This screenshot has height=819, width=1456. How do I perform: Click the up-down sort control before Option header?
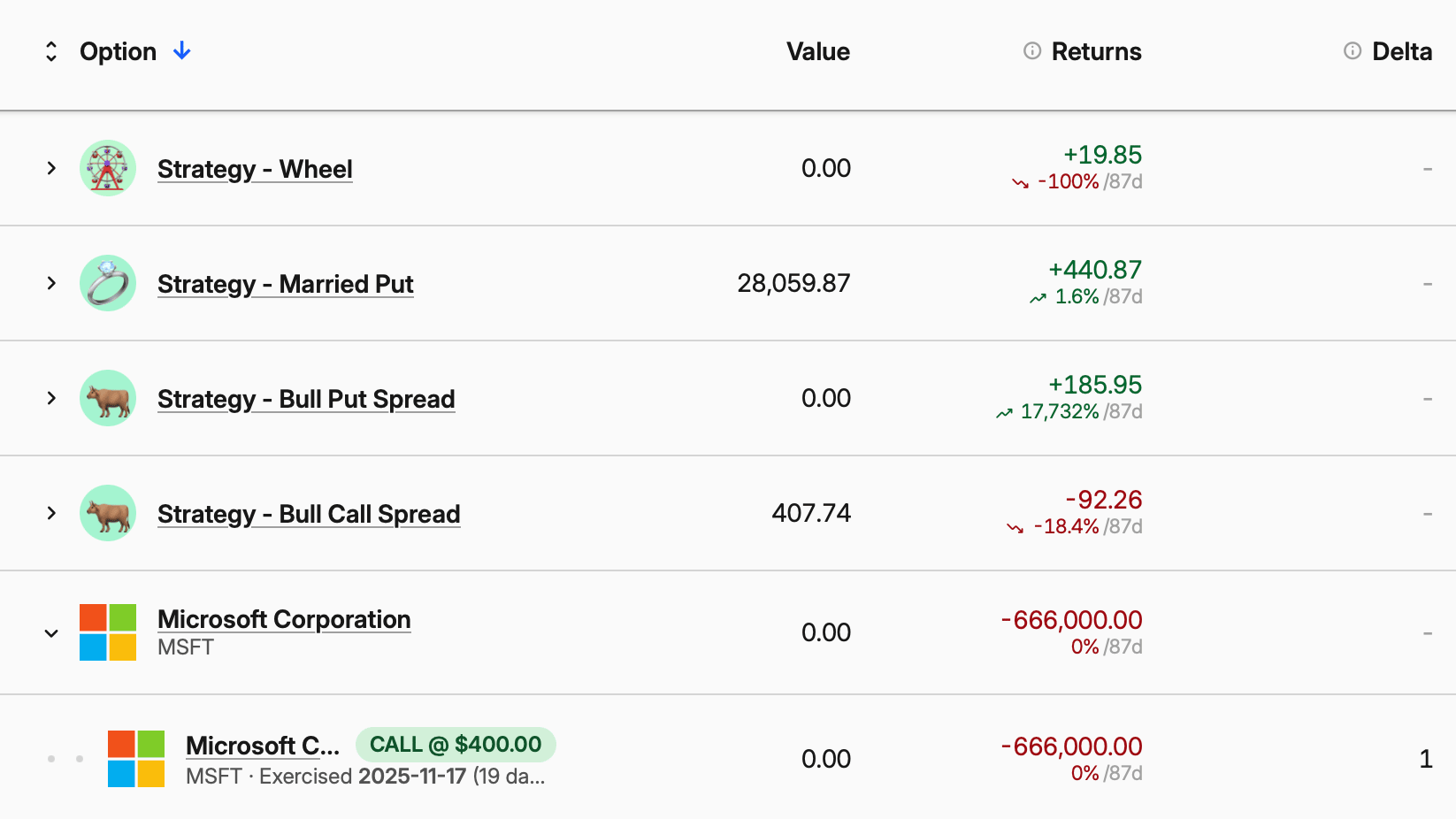pos(52,51)
